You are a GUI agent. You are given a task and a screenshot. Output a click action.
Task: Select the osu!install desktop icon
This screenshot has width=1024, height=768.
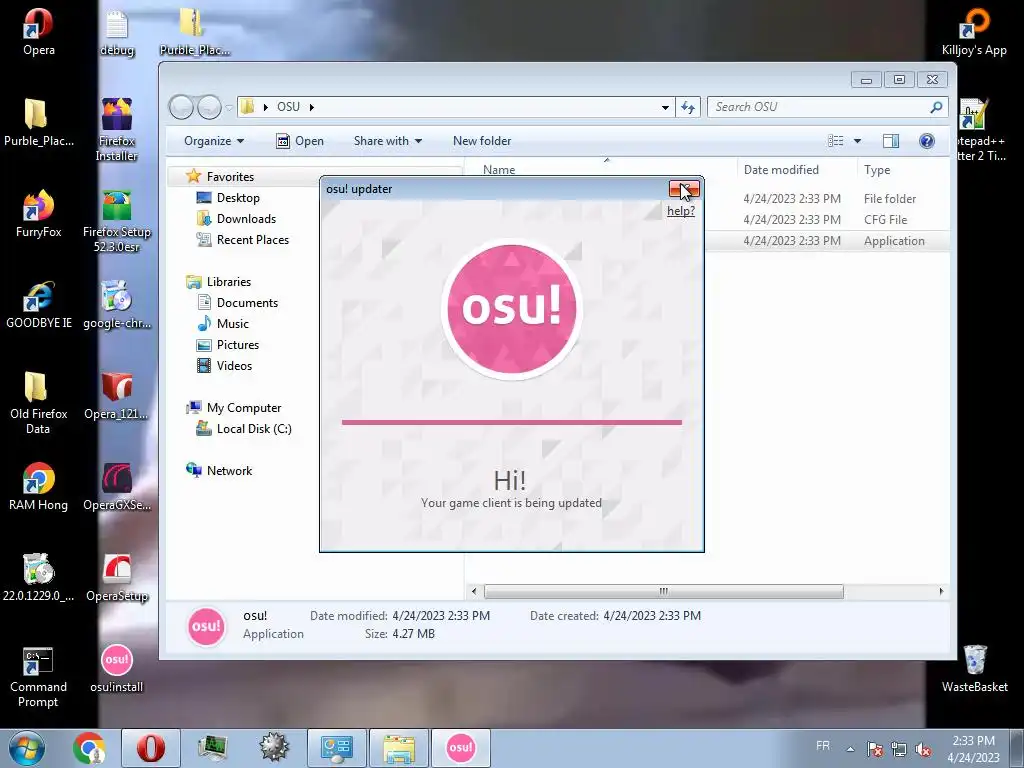pos(117,669)
